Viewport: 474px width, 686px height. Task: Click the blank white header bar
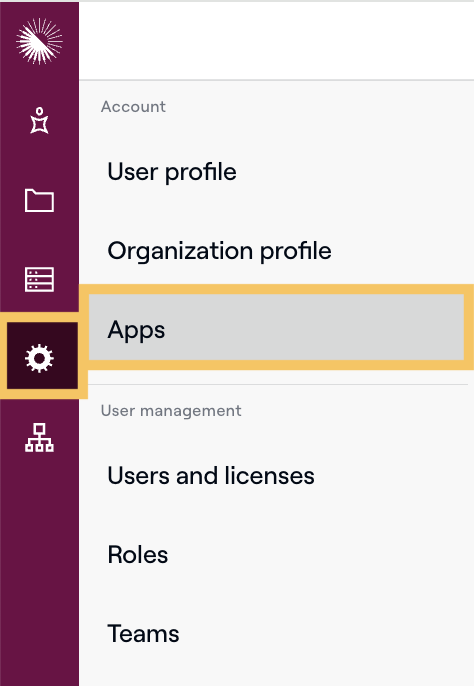coord(276,41)
